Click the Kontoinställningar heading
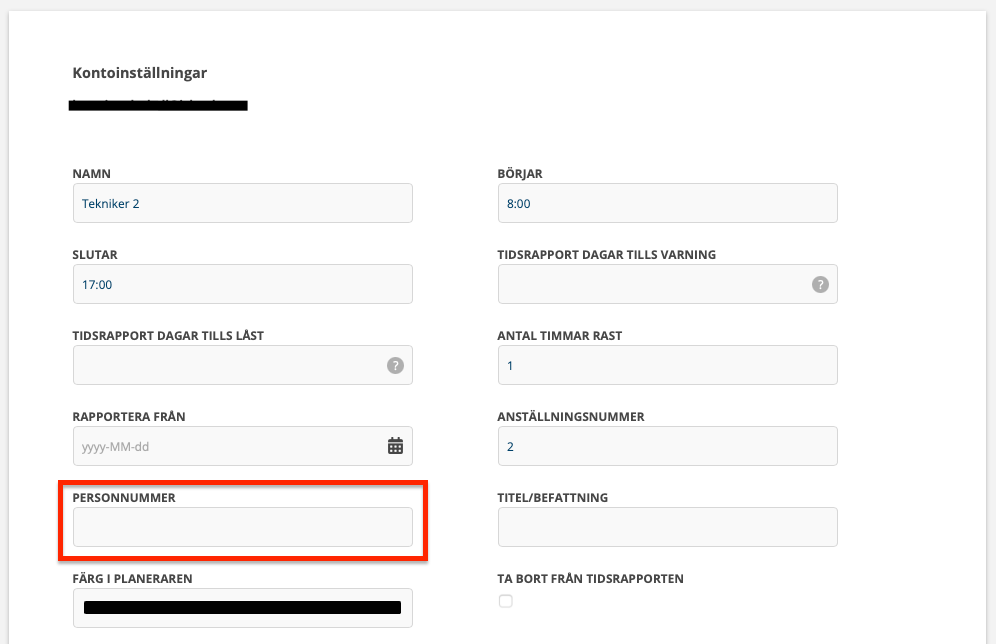The image size is (996, 644). [x=140, y=73]
